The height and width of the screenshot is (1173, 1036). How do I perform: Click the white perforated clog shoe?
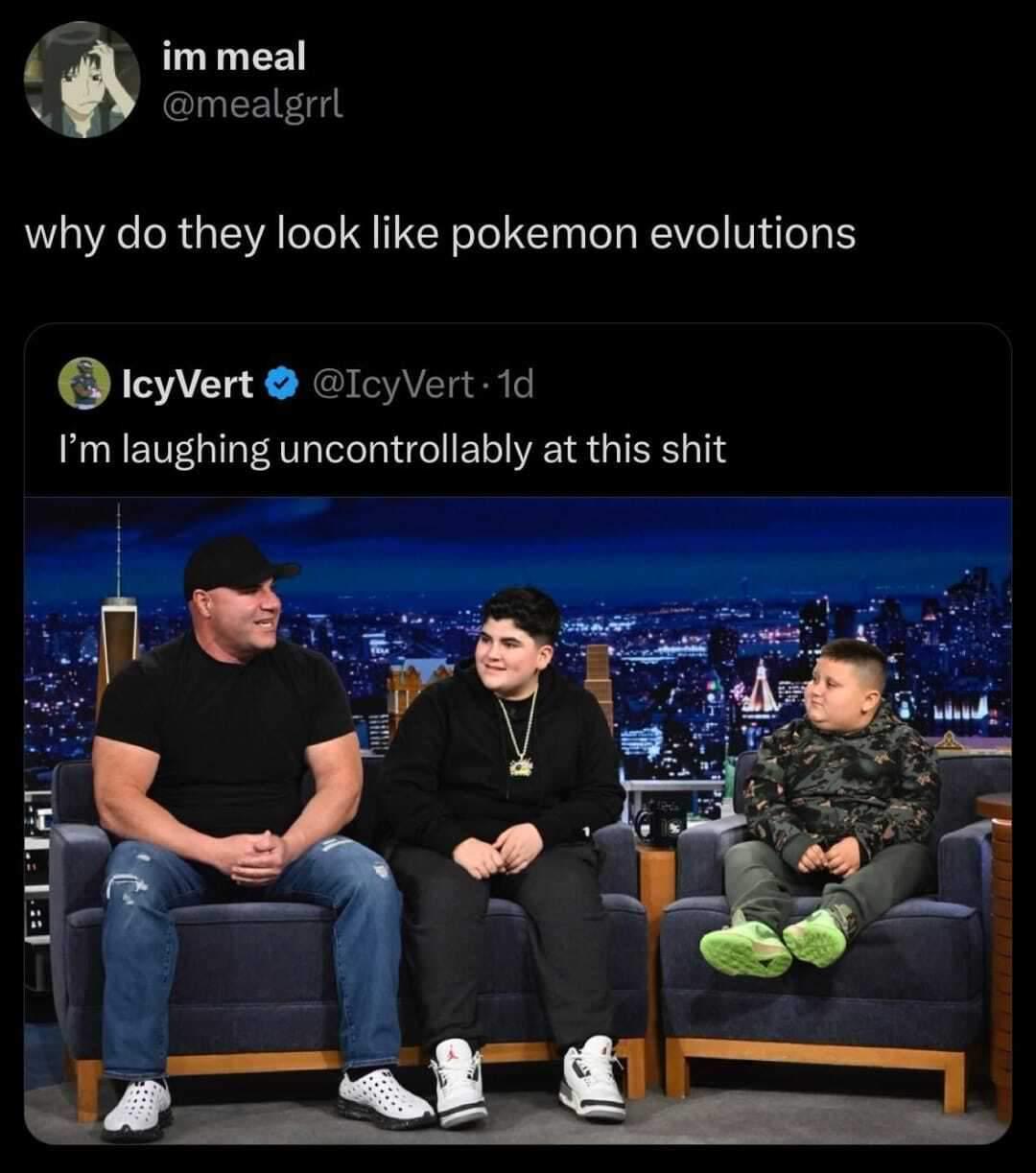(x=137, y=1108)
